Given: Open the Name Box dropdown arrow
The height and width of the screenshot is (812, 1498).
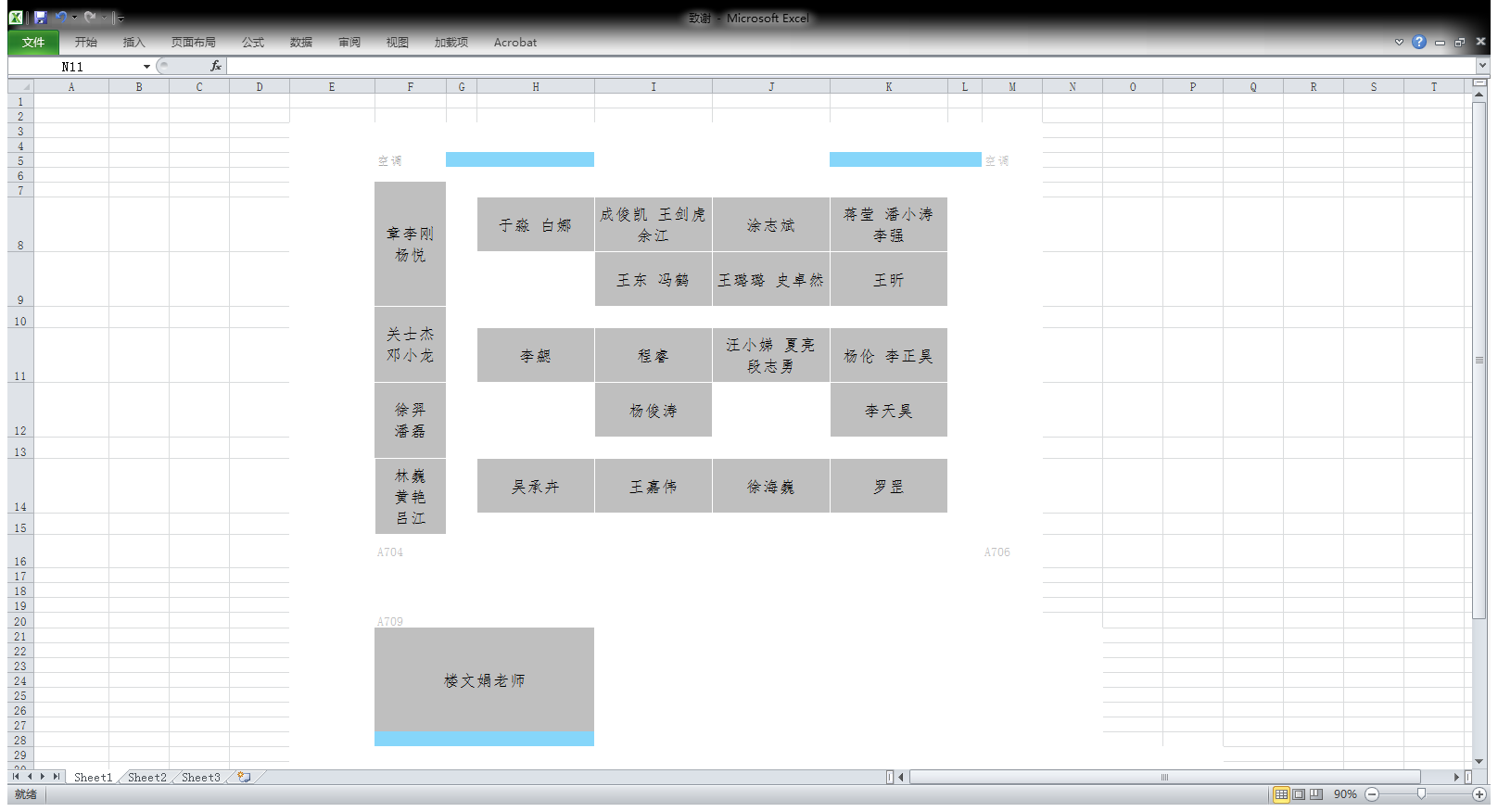Looking at the screenshot, I should pos(146,67).
